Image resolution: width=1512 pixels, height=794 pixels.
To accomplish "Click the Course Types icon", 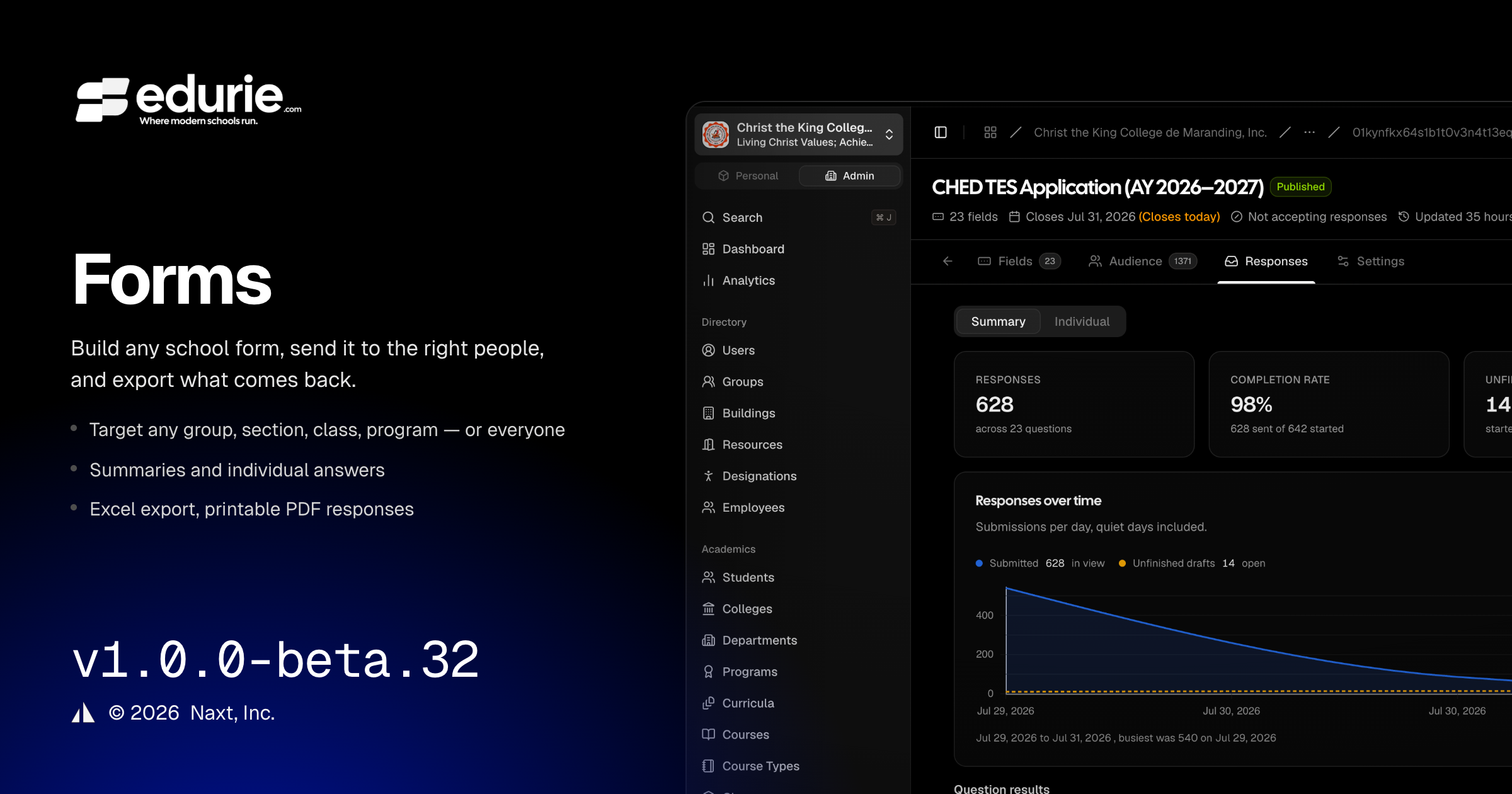I will (x=709, y=766).
